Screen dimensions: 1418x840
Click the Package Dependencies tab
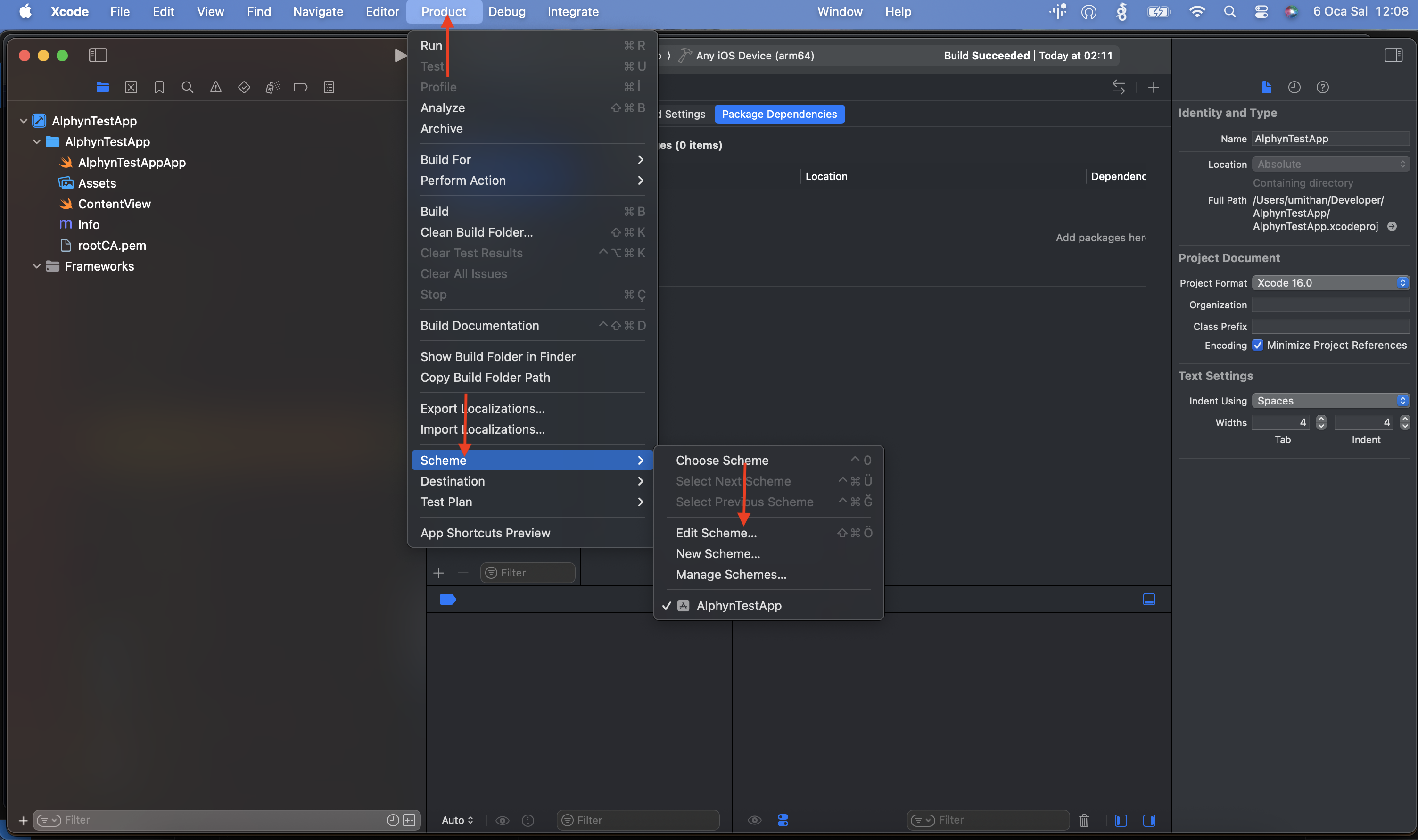[x=779, y=114]
